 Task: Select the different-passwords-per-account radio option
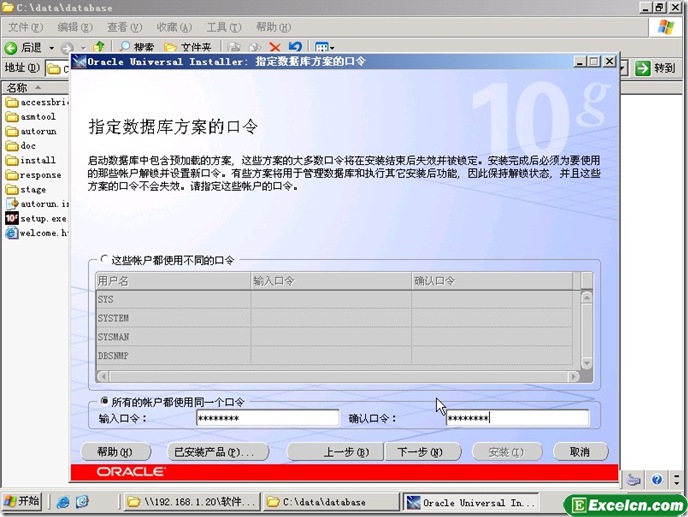104,259
